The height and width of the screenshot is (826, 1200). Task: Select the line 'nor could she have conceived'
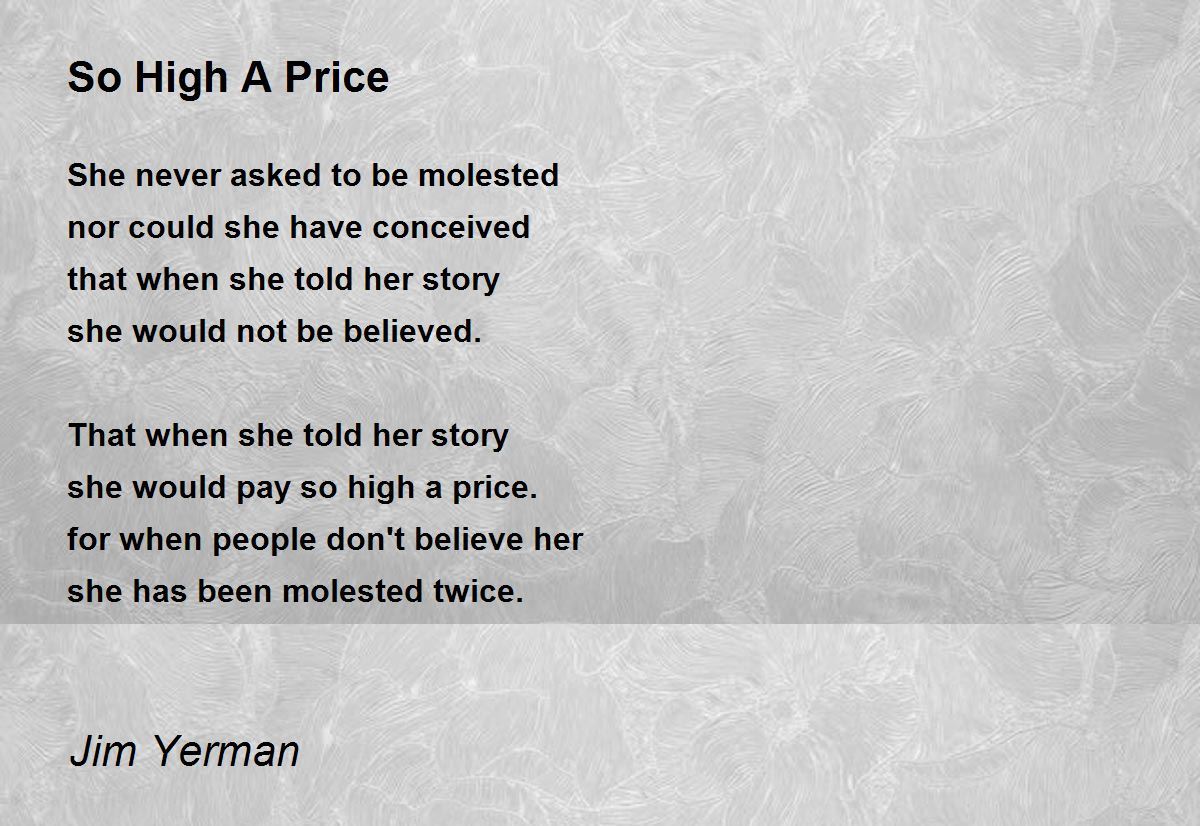[x=299, y=227]
